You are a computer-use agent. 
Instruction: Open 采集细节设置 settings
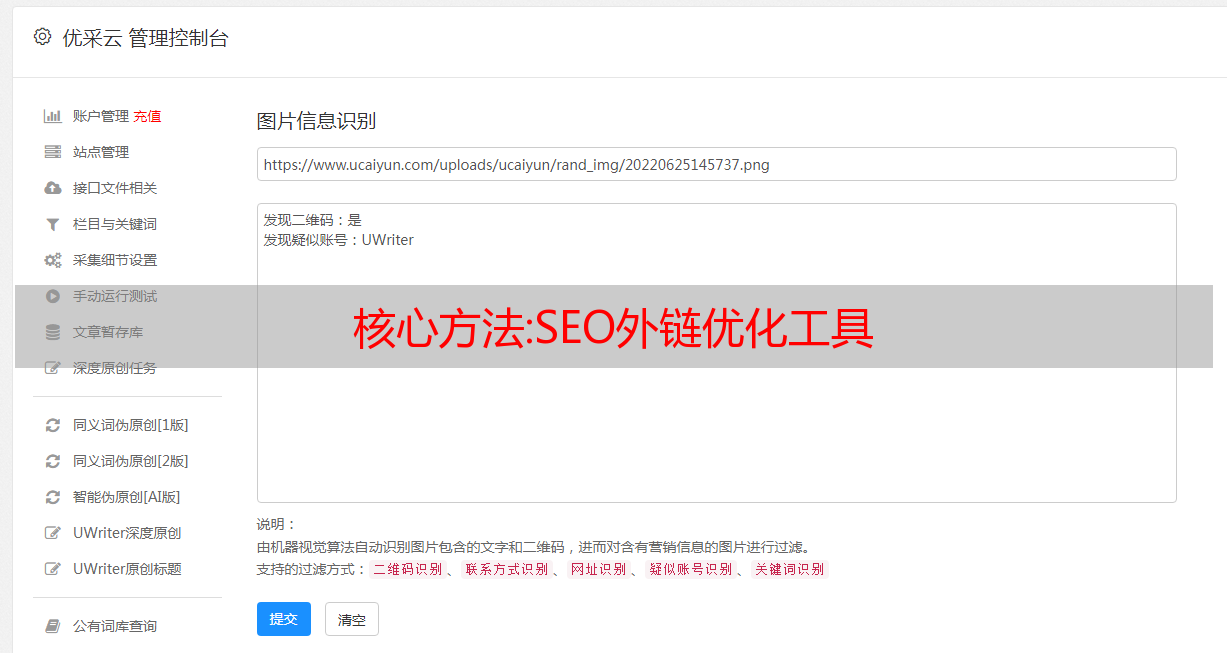pos(115,260)
